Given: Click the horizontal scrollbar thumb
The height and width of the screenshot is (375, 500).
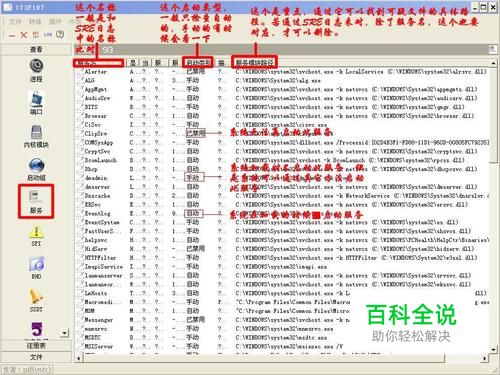Looking at the screenshot, I should 263,359.
